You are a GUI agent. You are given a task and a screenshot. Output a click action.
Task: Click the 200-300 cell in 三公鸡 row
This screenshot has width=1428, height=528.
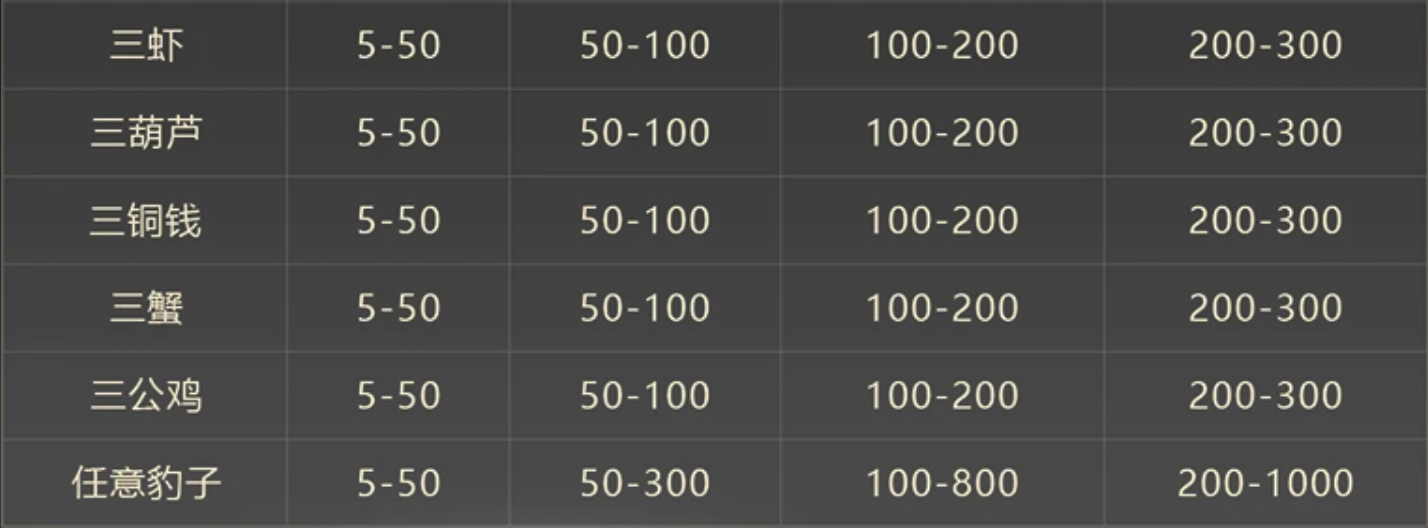click(x=1265, y=396)
